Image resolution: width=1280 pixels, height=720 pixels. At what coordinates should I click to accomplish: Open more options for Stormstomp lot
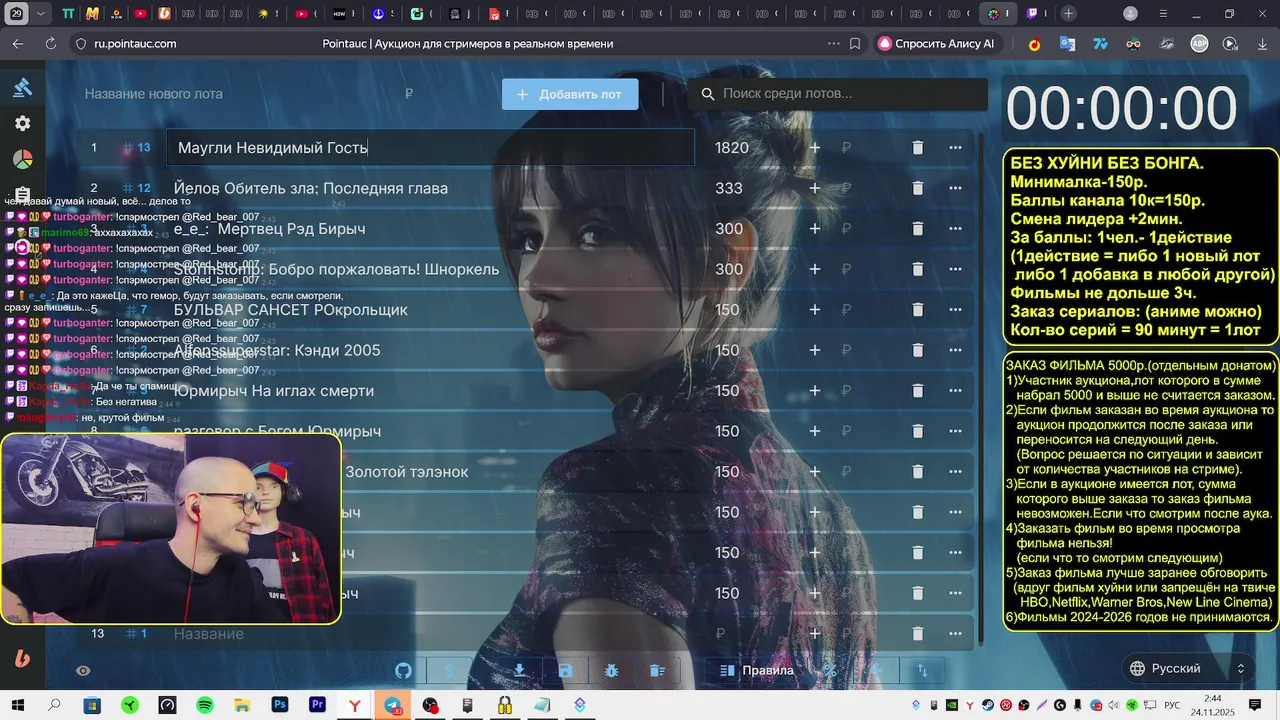pyautogui.click(x=955, y=269)
